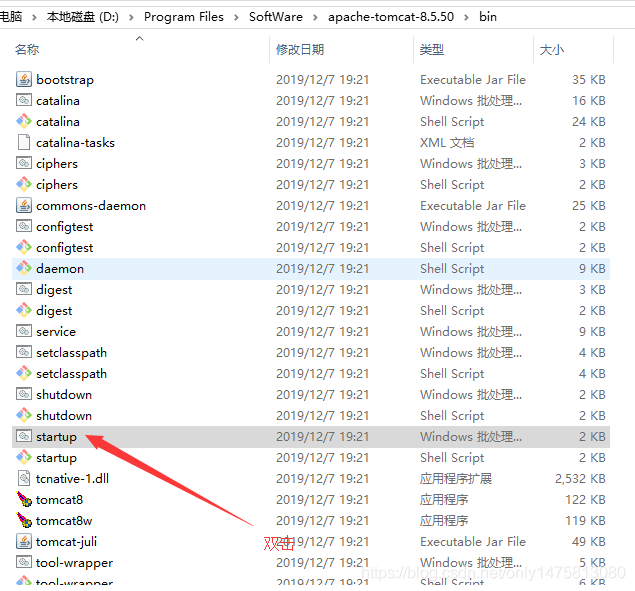The width and height of the screenshot is (635, 591).
Task: Go to Program Files in address bar
Action: [x=184, y=17]
